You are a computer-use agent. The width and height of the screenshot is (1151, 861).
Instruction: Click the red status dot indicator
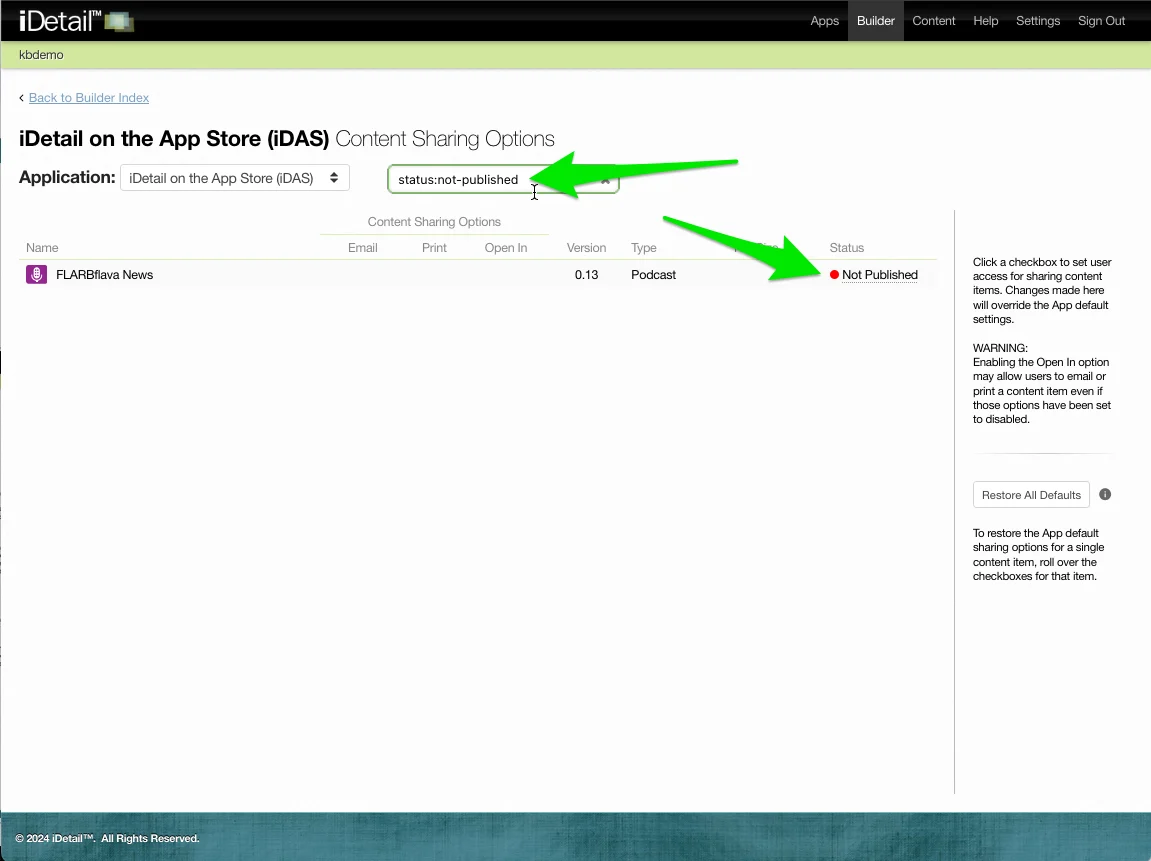tap(835, 275)
